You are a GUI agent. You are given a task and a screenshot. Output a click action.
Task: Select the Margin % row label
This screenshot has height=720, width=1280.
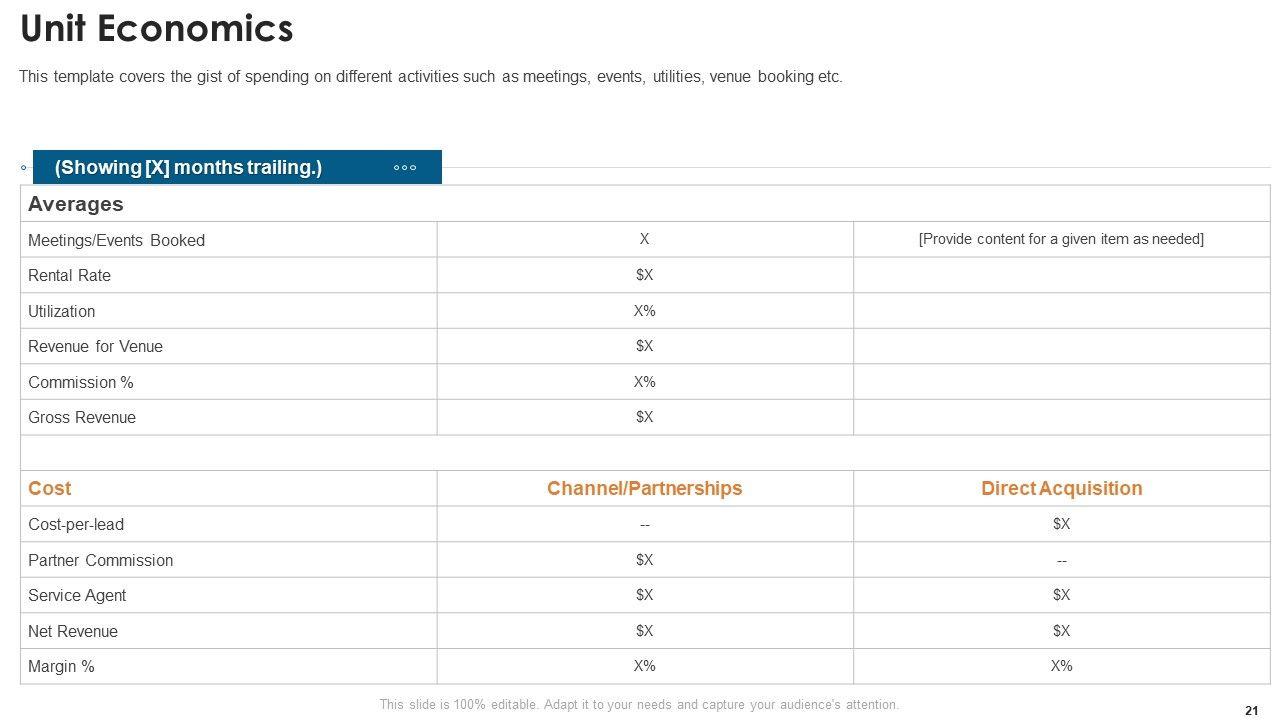pos(61,666)
